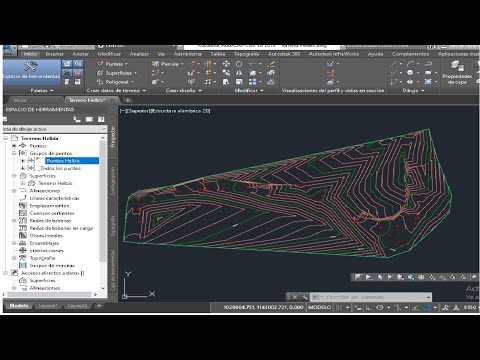Click the Grupos de muestras node icon
This screenshot has width=480, height=360.
[23, 265]
